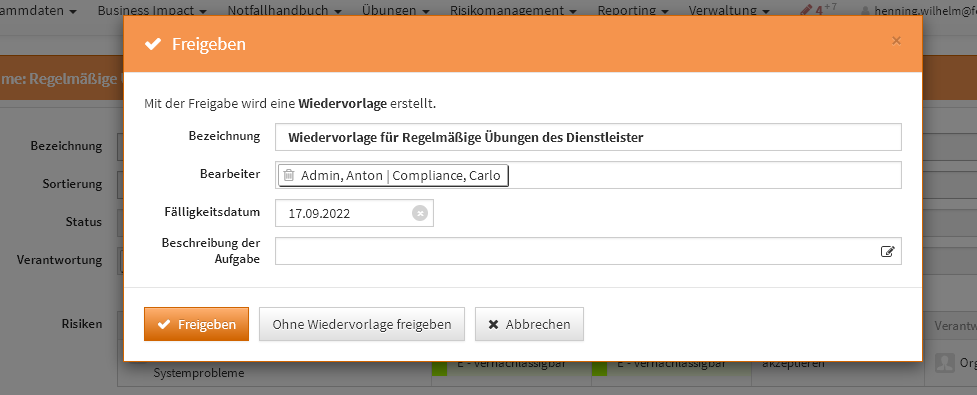Viewport: 977px width, 395px height.
Task: Cancel with the Abbrechen button
Action: 530,324
